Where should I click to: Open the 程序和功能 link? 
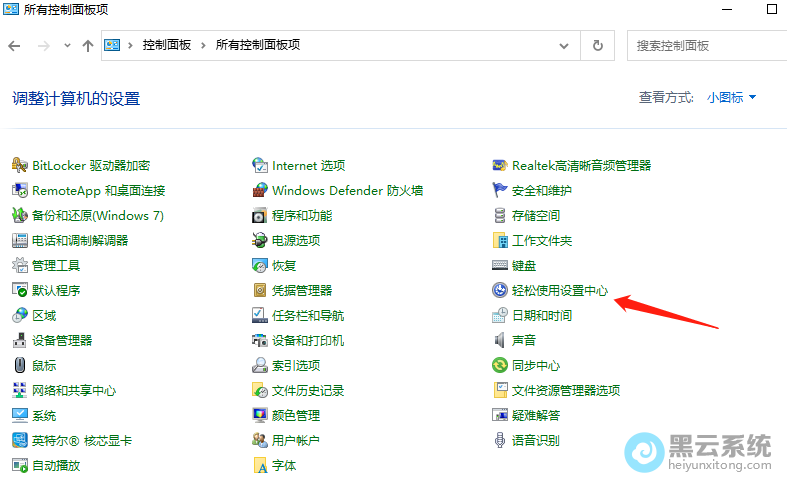point(302,215)
